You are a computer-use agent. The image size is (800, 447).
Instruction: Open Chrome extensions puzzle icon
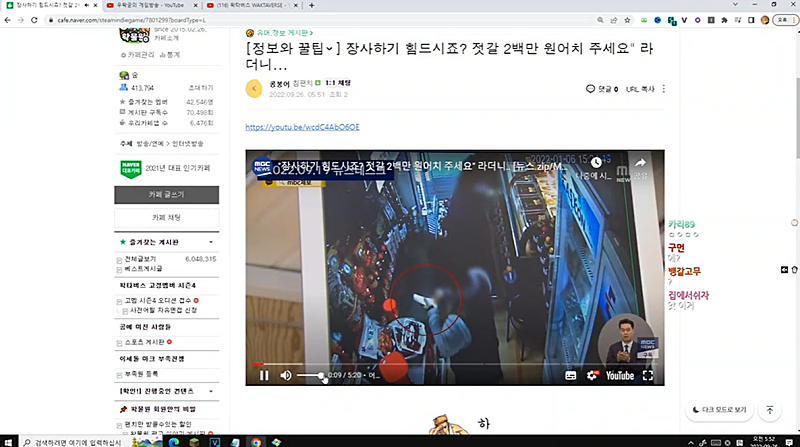pyautogui.click(x=724, y=20)
